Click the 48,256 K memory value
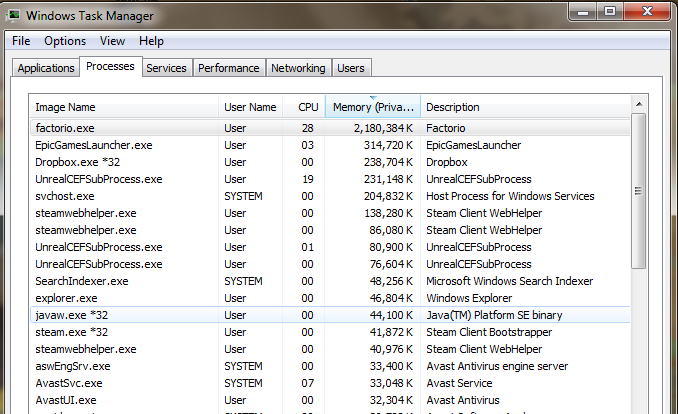 point(391,281)
